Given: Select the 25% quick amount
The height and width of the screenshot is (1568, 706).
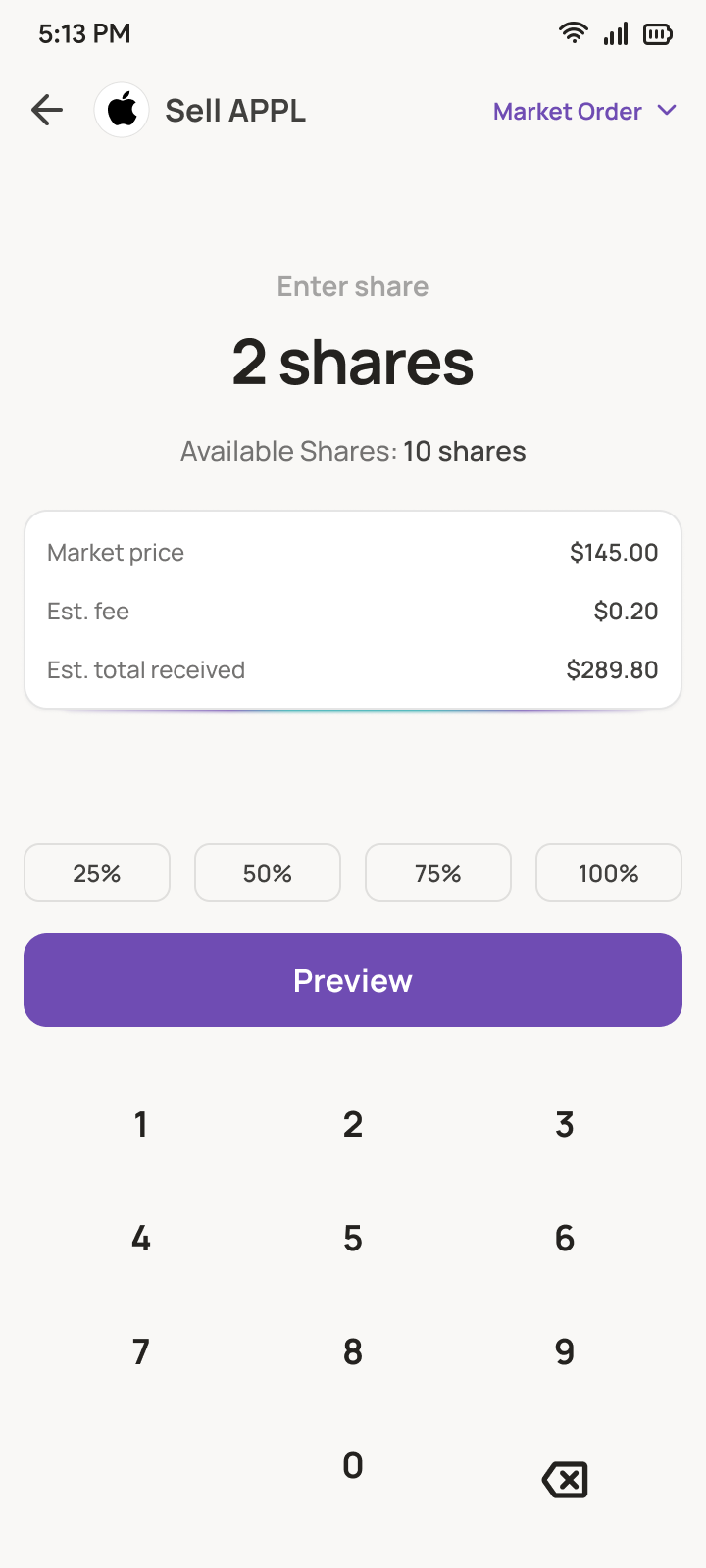Looking at the screenshot, I should tap(97, 872).
